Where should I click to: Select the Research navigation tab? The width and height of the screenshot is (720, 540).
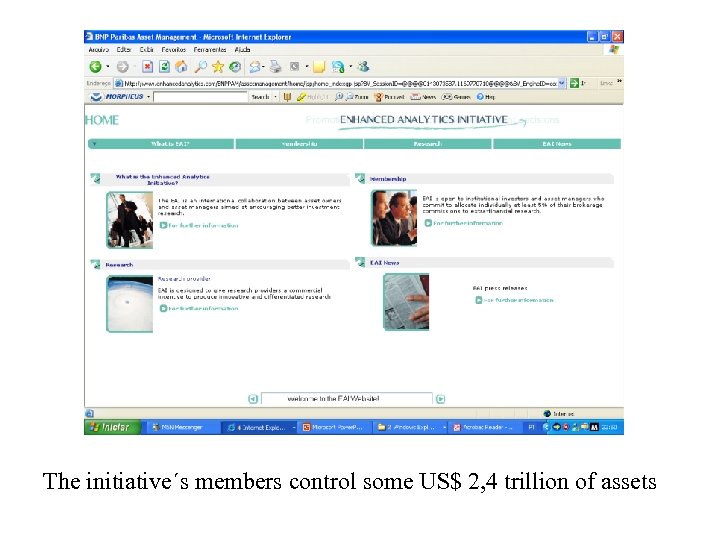[428, 144]
